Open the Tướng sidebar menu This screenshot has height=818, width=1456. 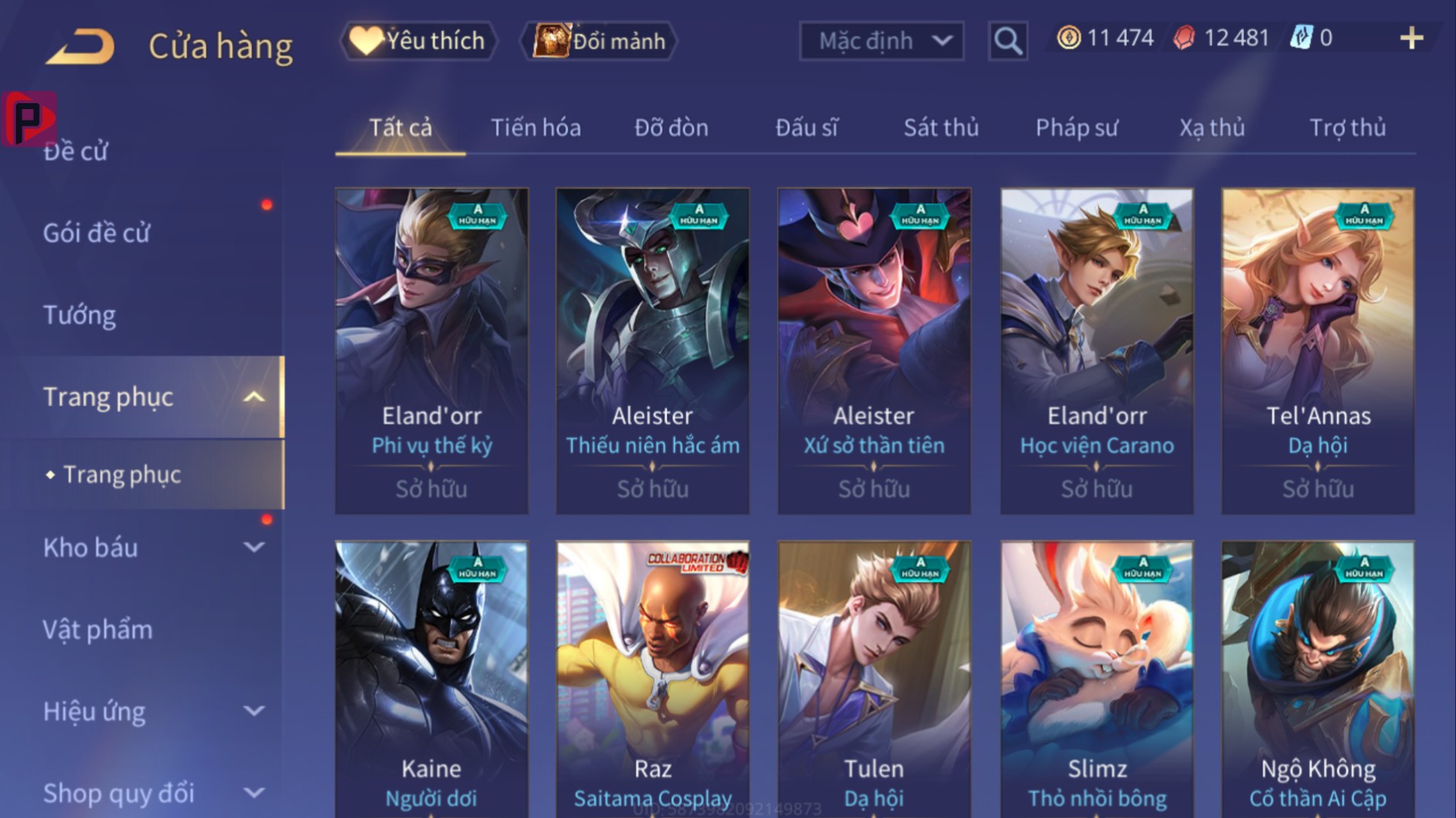click(x=79, y=315)
